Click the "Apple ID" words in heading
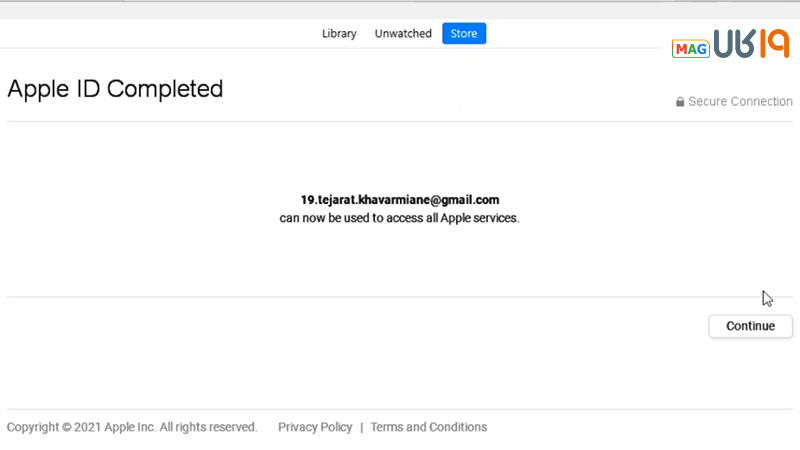 point(54,89)
